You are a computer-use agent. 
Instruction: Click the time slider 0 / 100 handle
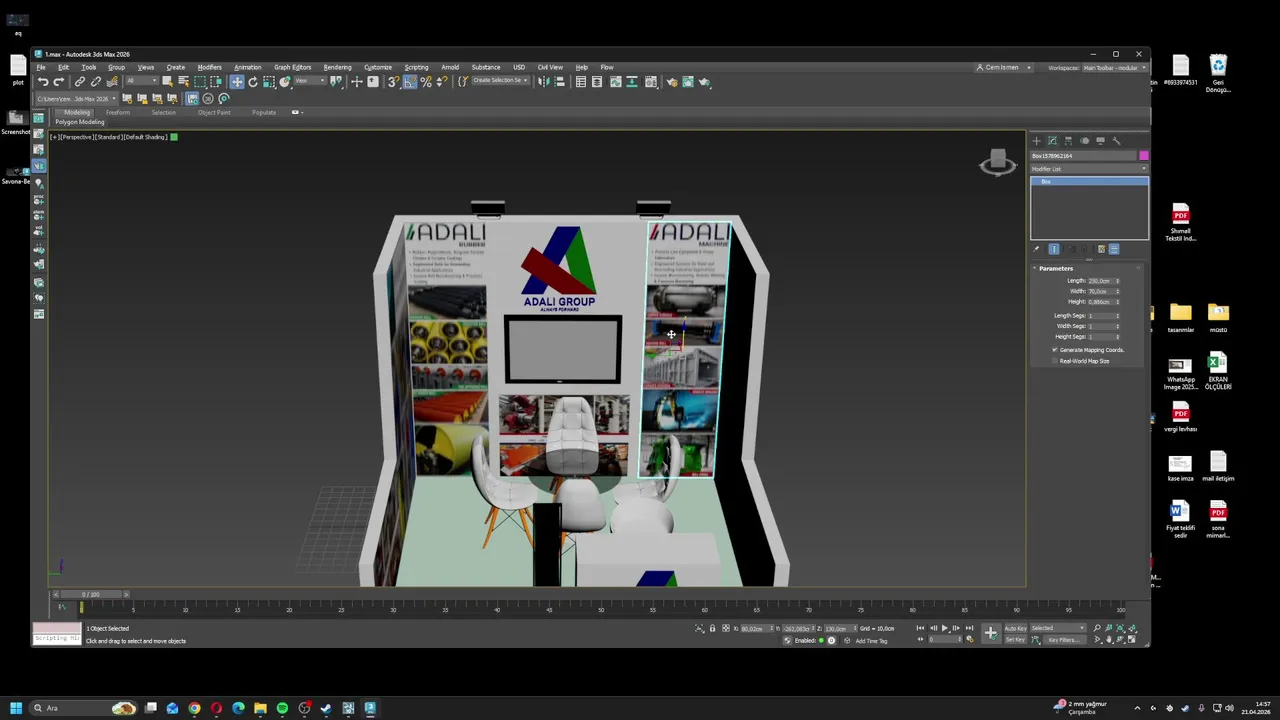click(91, 594)
